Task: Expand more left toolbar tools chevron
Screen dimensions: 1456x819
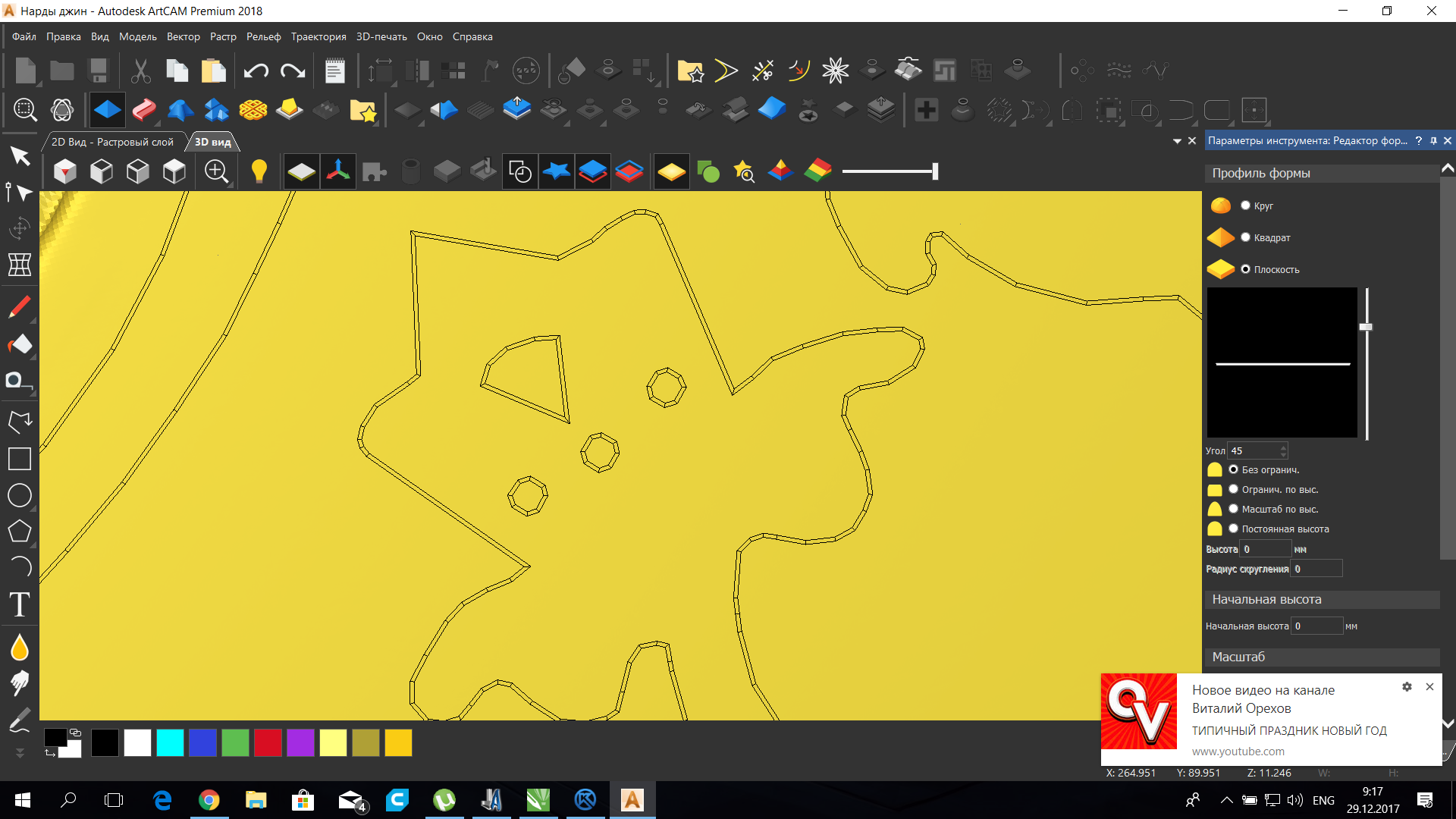Action: click(x=20, y=753)
